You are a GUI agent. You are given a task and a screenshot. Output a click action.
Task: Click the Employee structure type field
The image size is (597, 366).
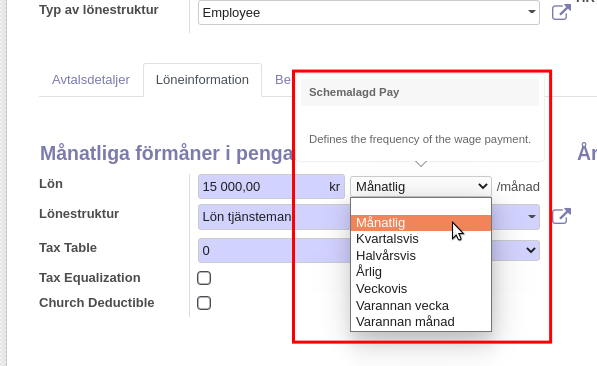tap(369, 13)
